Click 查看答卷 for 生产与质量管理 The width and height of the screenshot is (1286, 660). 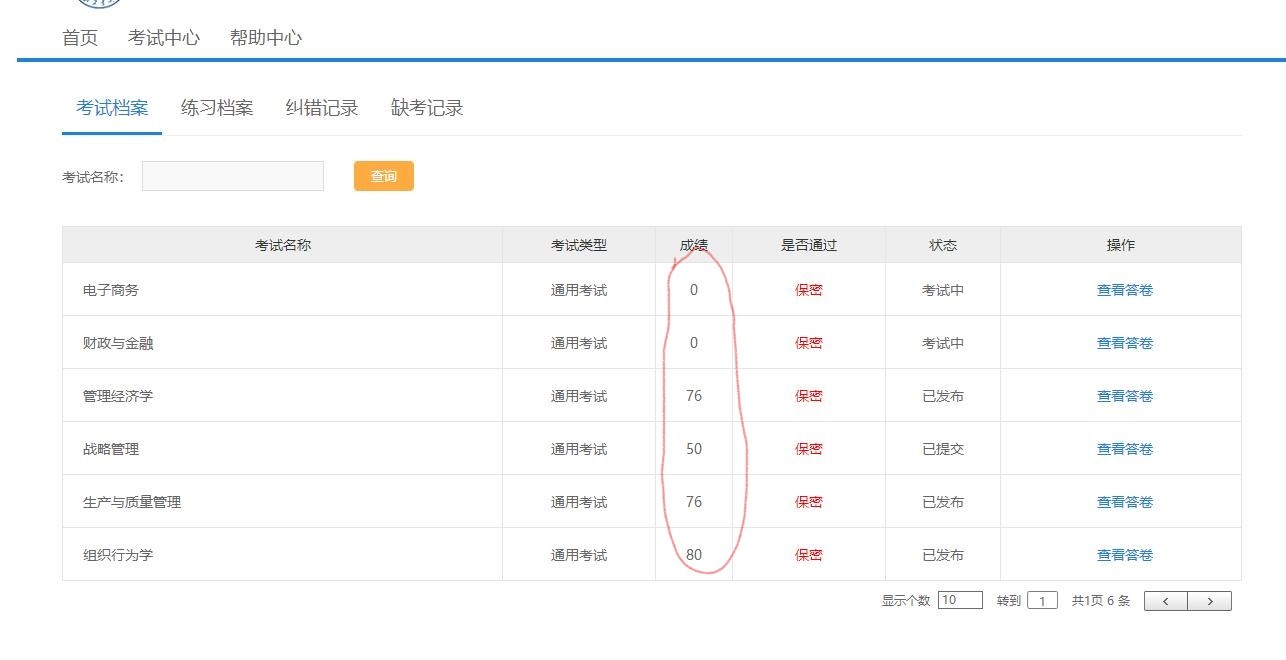(1124, 502)
